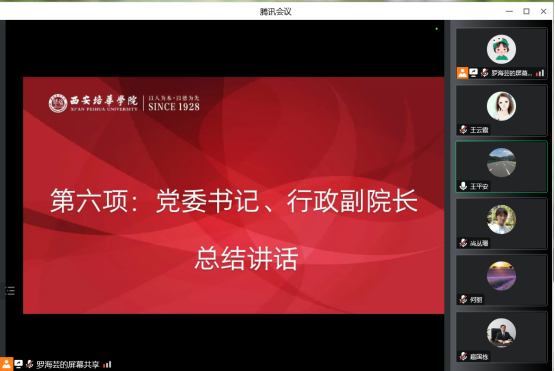Click muted microphone icon on 罗海芸's tile

point(485,73)
